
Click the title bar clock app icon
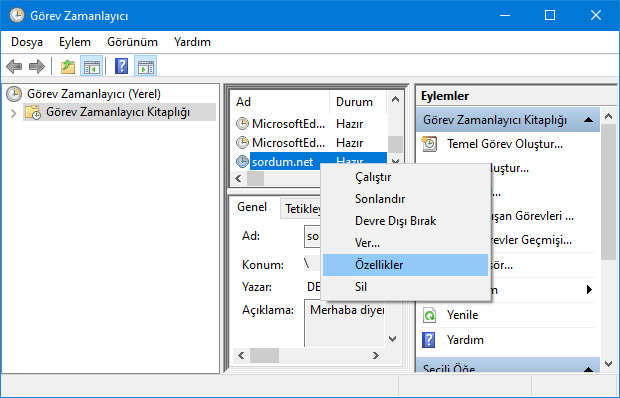pos(17,15)
